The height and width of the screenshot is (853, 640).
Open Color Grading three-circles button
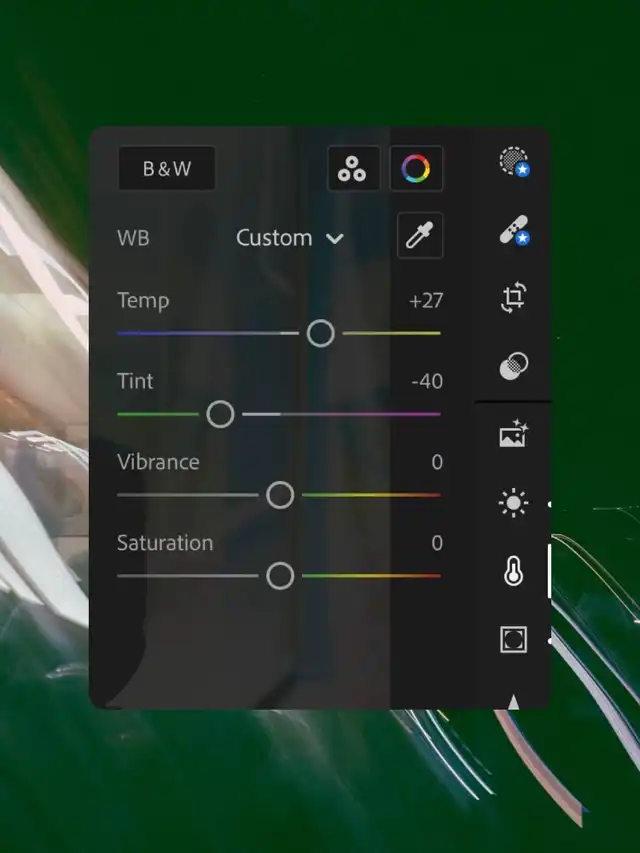[352, 169]
